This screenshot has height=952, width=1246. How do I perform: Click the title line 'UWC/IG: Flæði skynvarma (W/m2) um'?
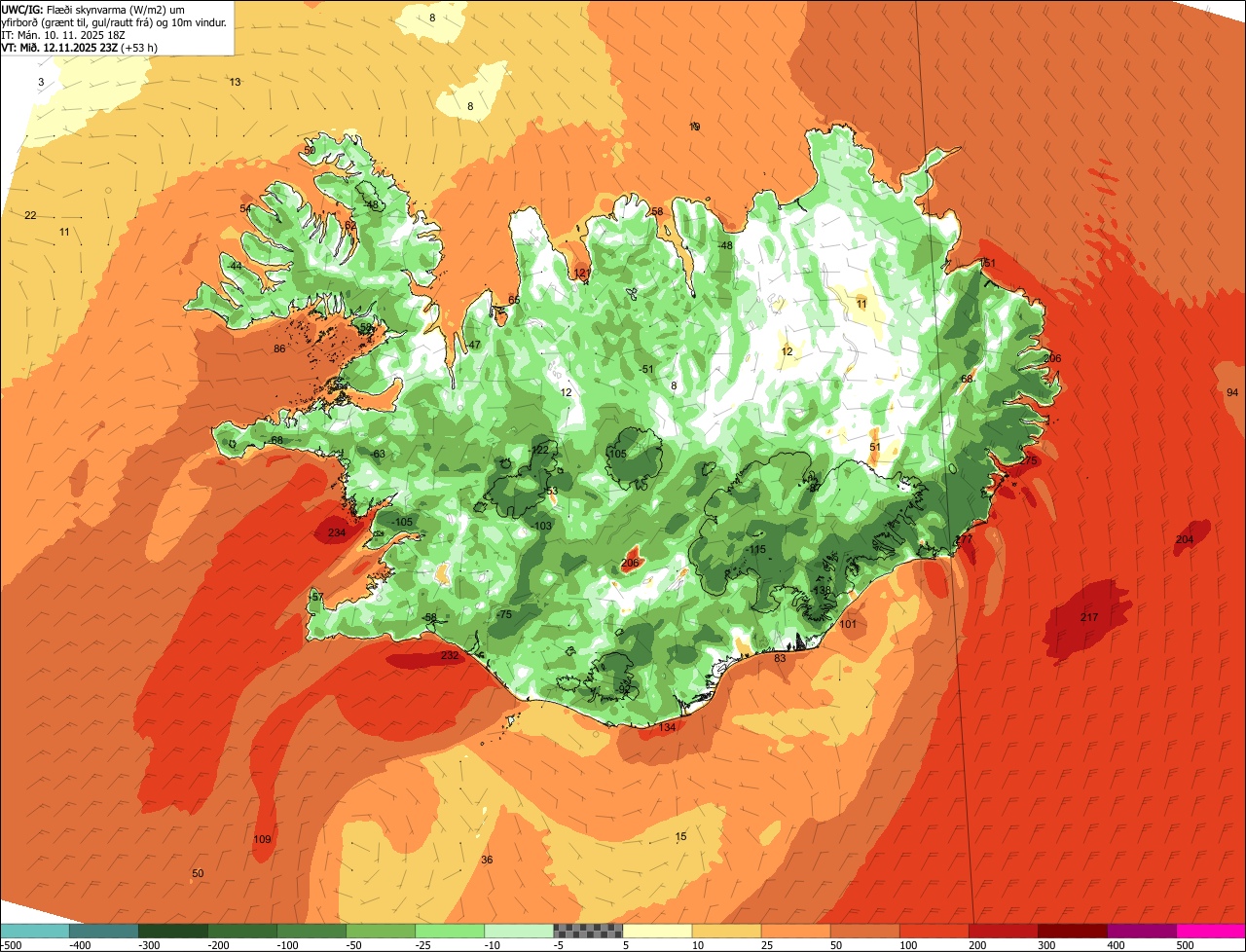pos(93,10)
